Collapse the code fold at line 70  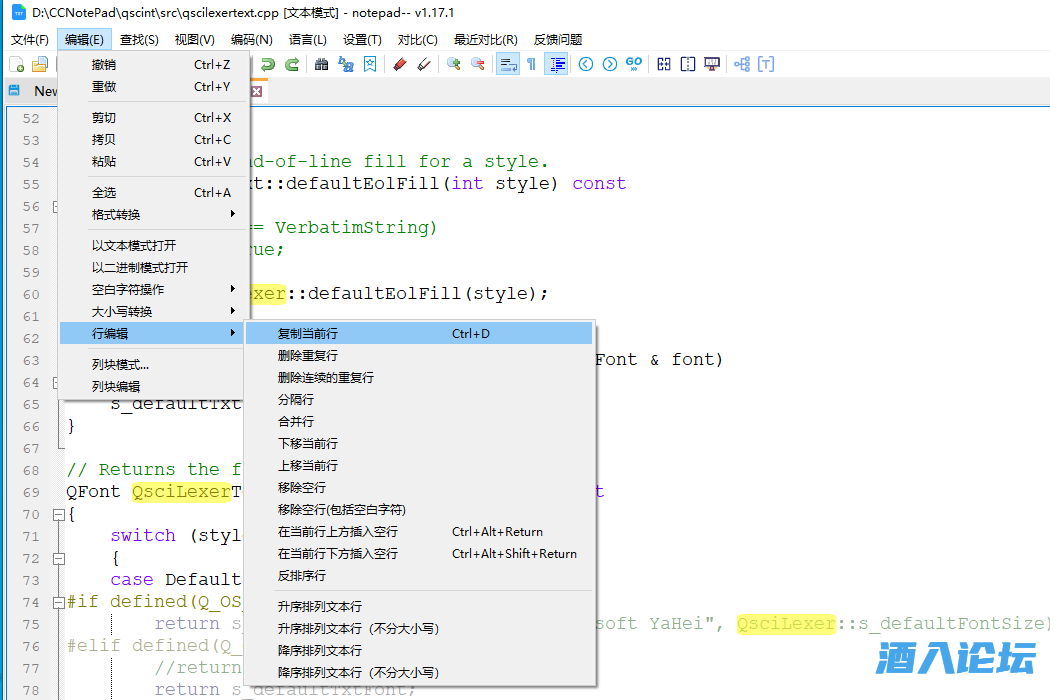coord(57,514)
